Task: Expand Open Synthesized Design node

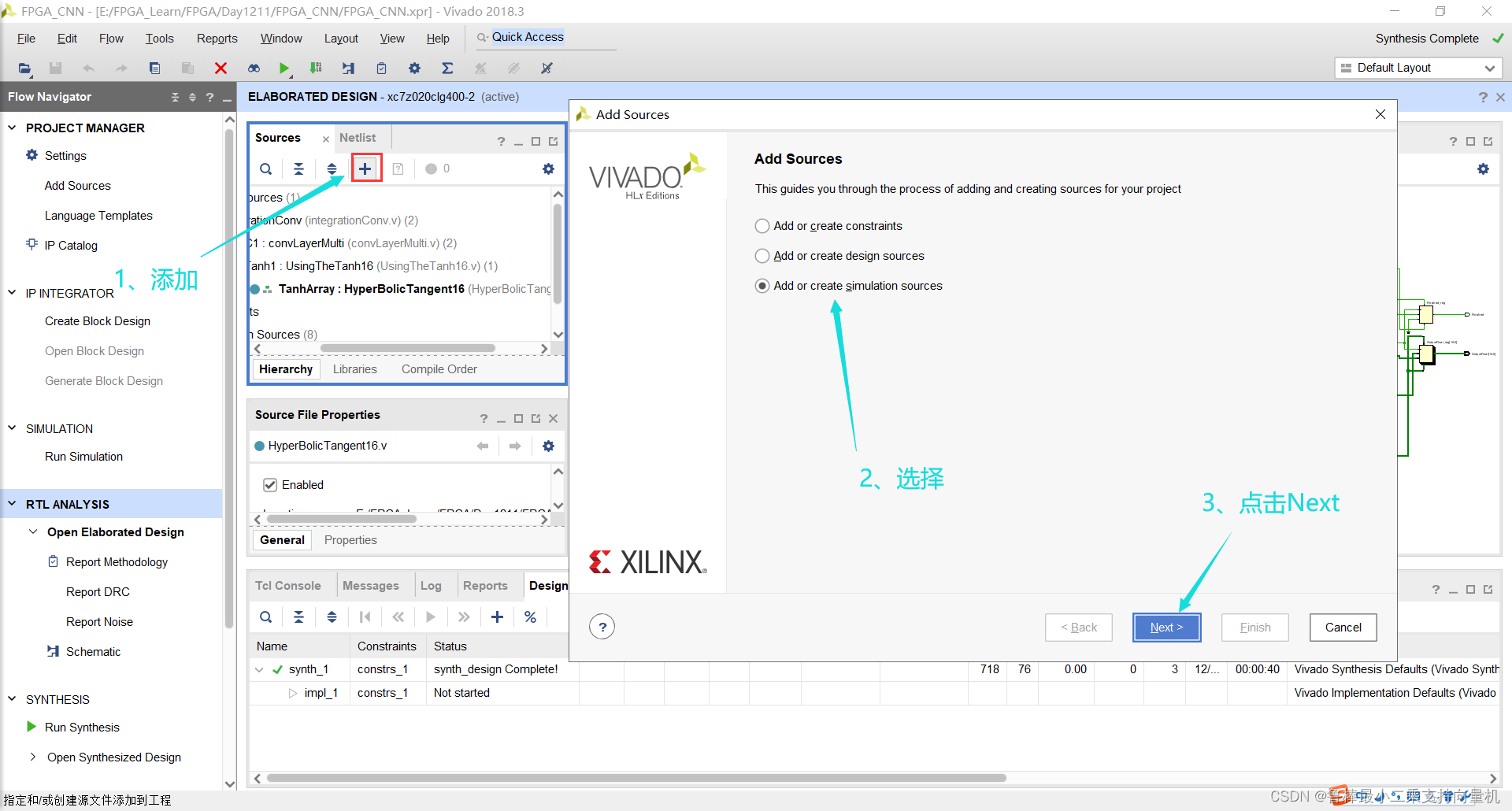Action: [x=33, y=757]
